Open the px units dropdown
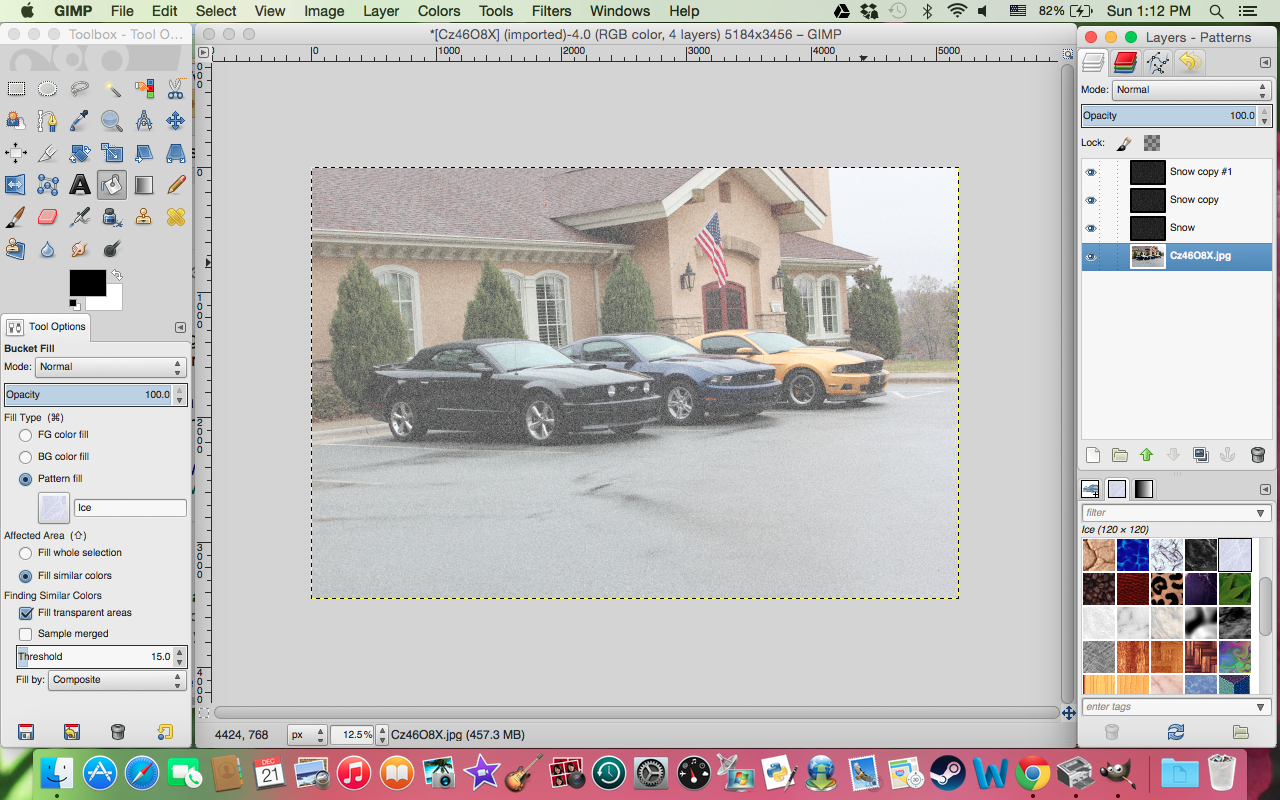 click(x=306, y=735)
